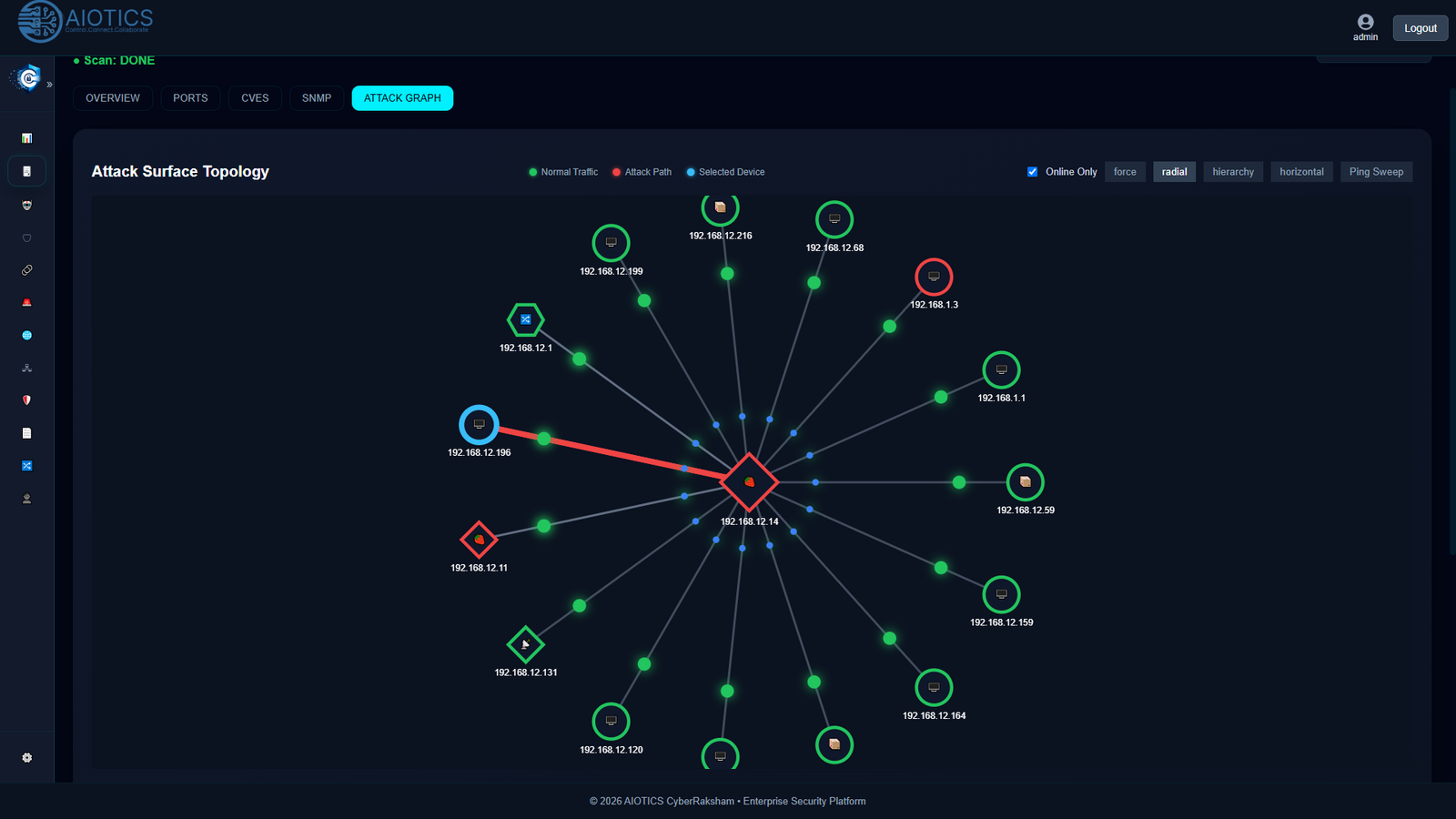The width and height of the screenshot is (1456, 819).
Task: Switch layout to force
Action: pyautogui.click(x=1125, y=172)
